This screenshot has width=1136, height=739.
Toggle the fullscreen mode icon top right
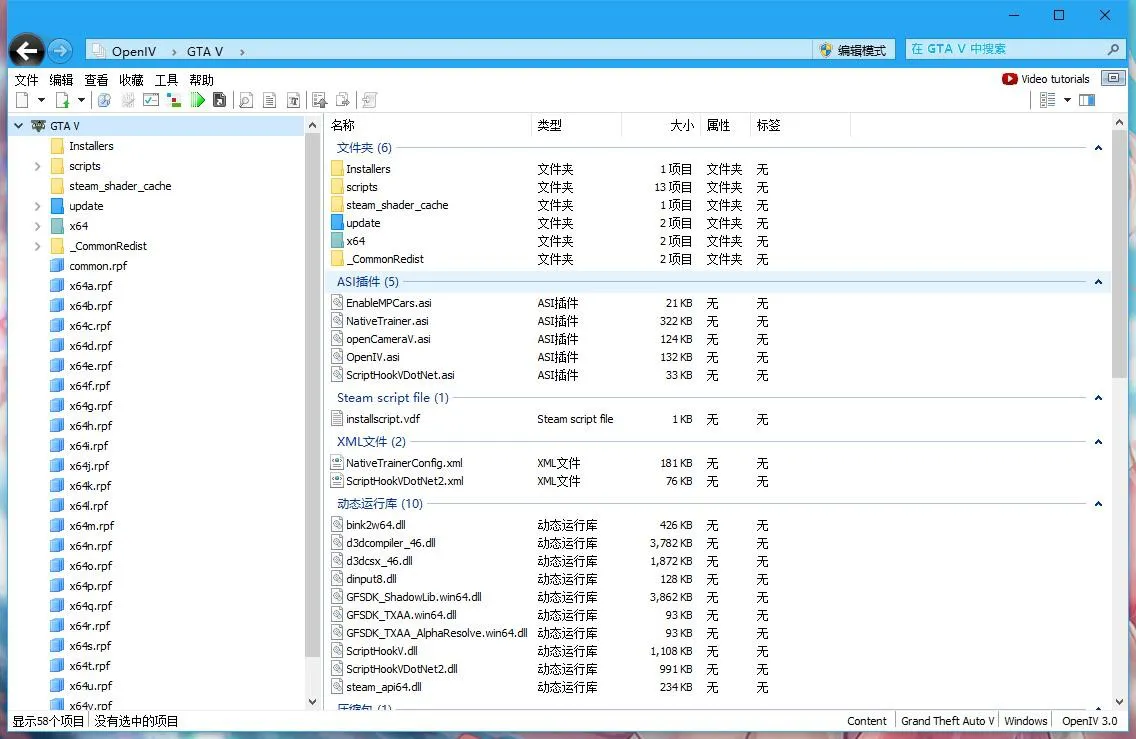point(1114,78)
